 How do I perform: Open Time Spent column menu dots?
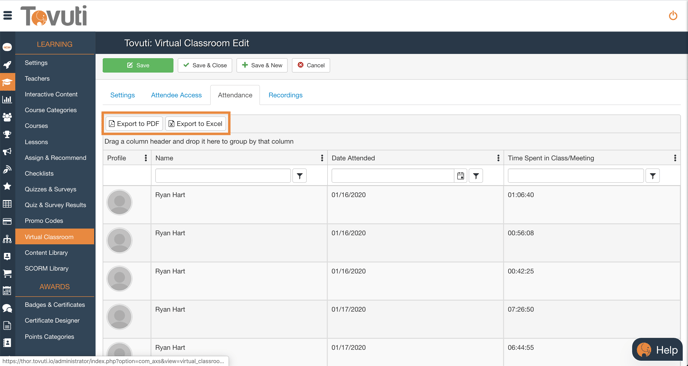point(675,158)
